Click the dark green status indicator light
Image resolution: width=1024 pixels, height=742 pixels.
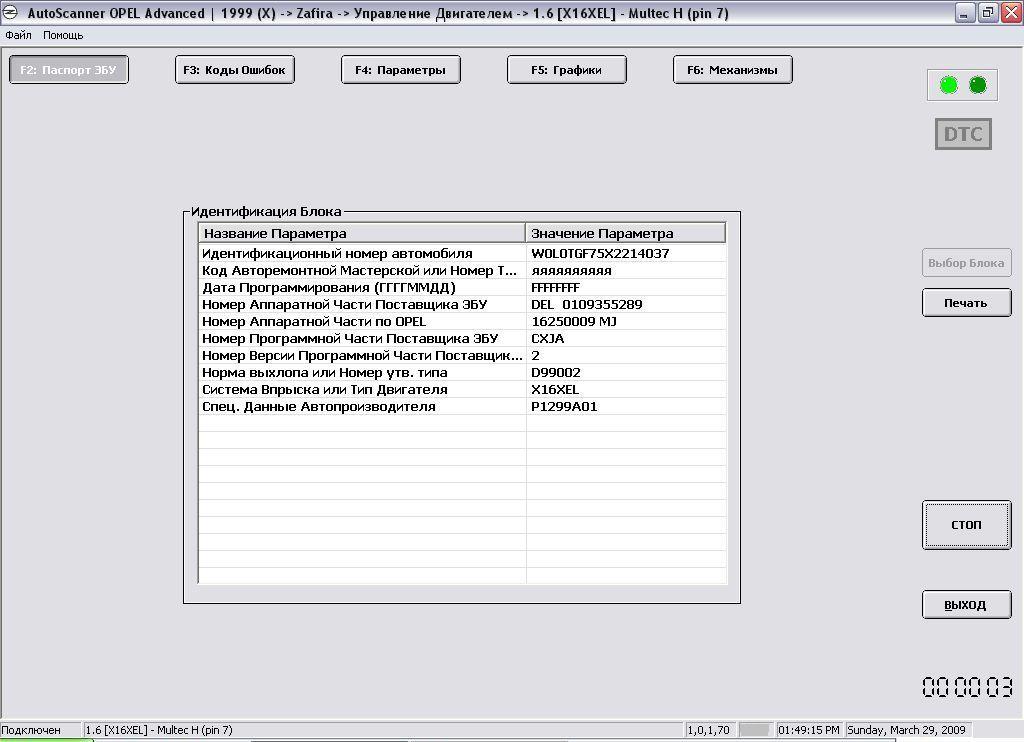coord(978,86)
